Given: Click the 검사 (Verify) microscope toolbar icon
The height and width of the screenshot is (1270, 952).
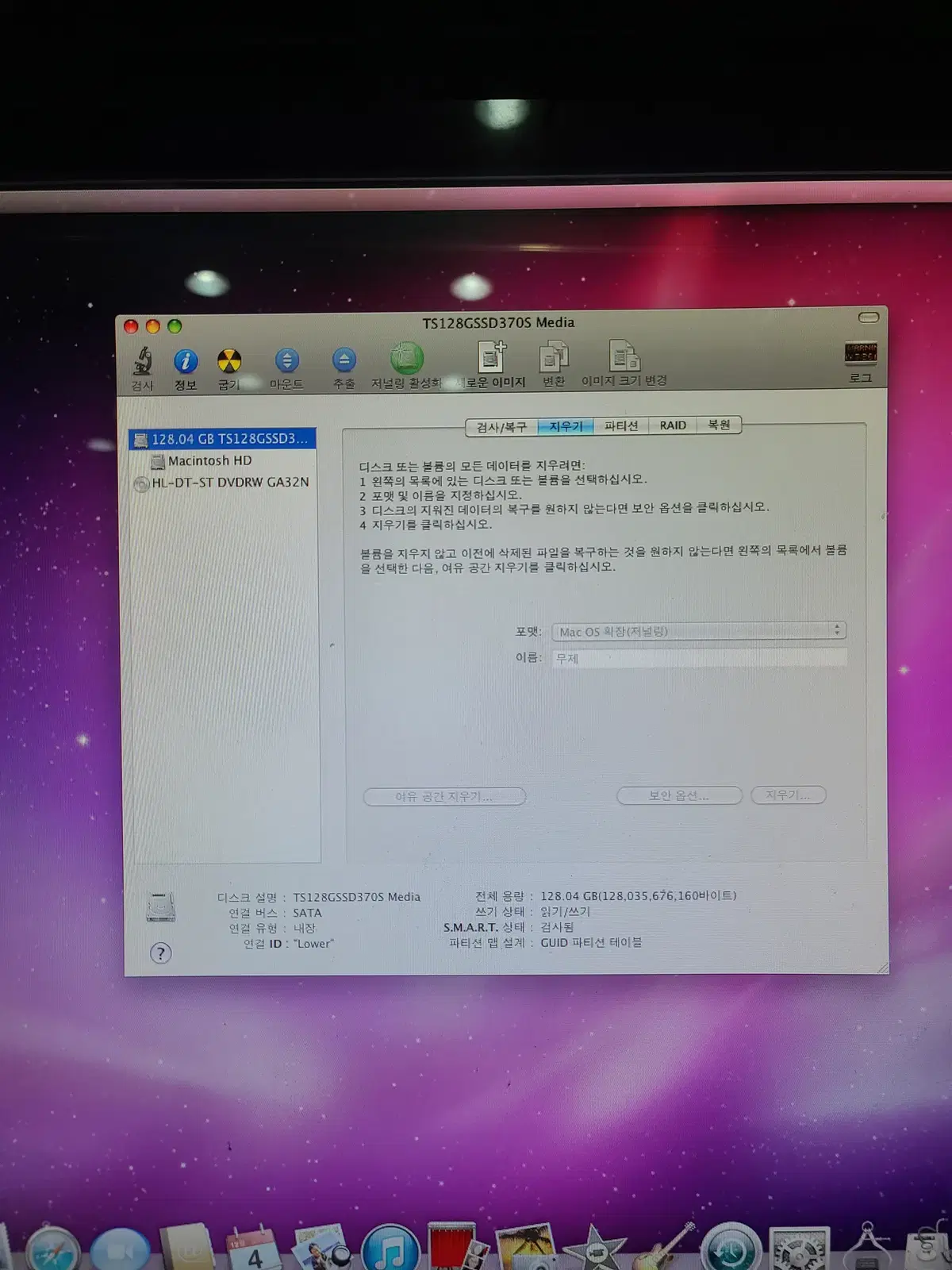Looking at the screenshot, I should [x=143, y=362].
